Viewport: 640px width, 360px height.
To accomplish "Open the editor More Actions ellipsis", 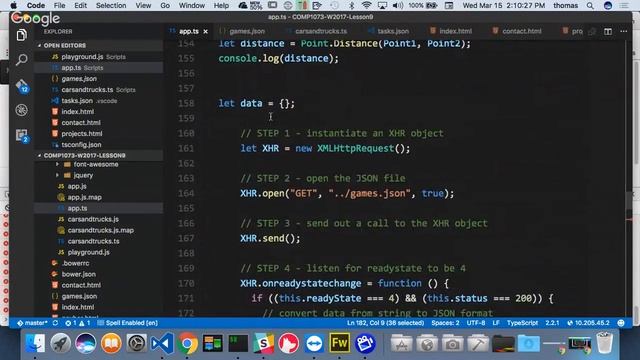I will pyautogui.click(x=623, y=31).
